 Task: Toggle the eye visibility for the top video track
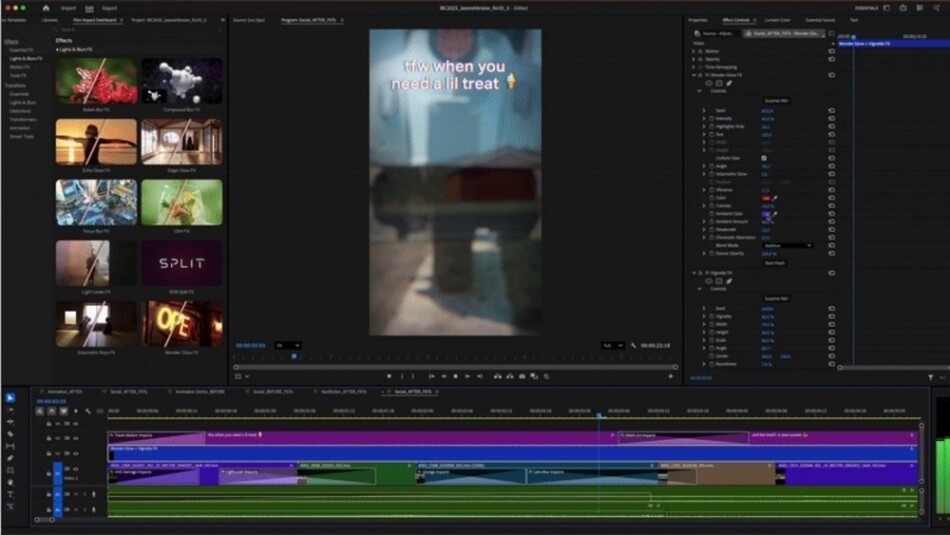pos(75,424)
